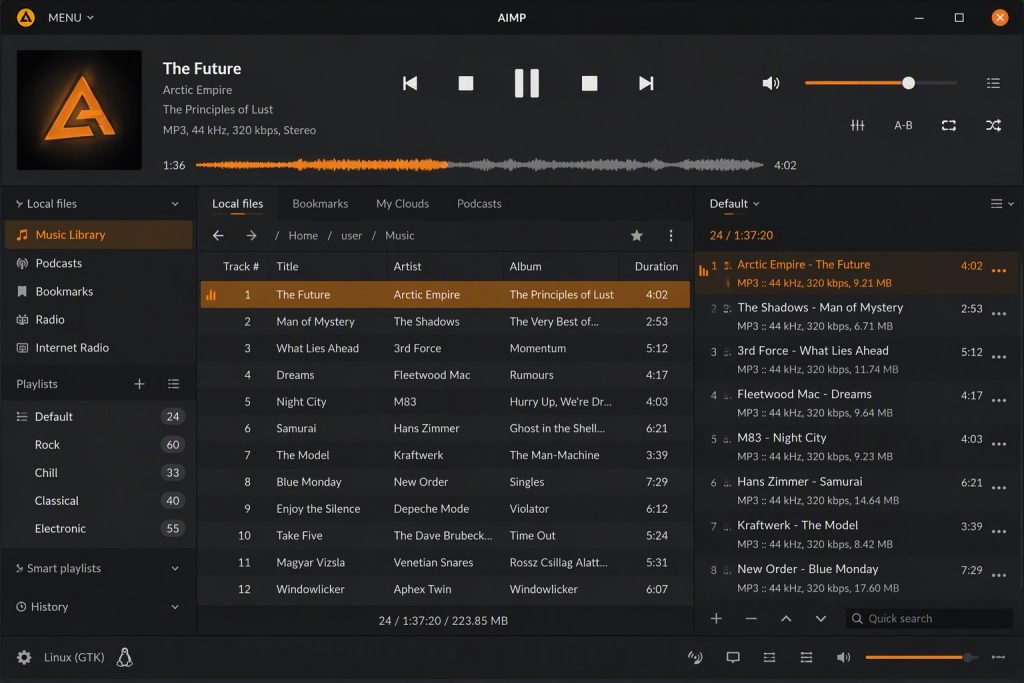
Task: Select the Default playlist in sidebar
Action: [x=99, y=417]
